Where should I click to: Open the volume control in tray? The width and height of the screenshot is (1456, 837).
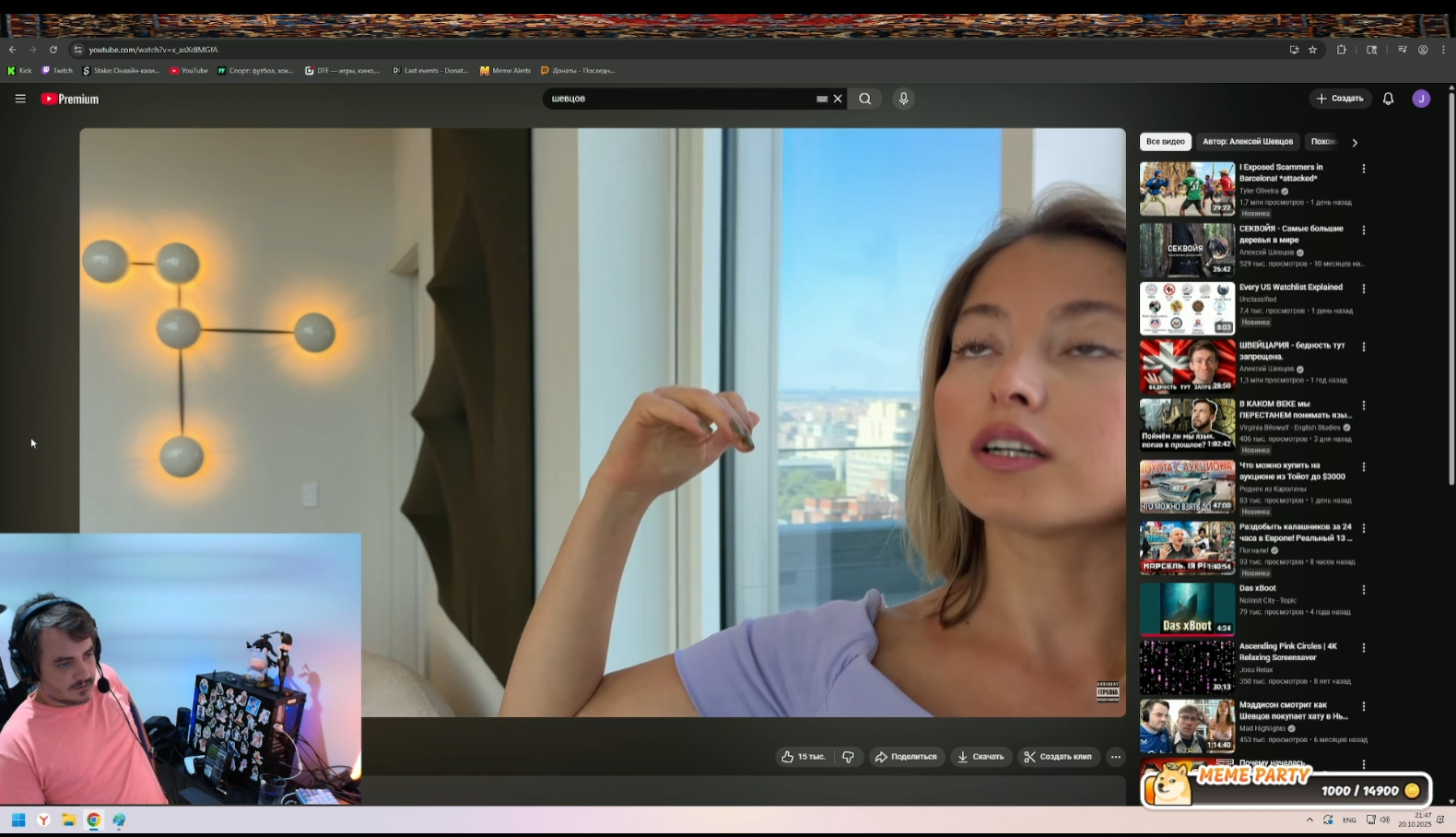(x=1385, y=819)
